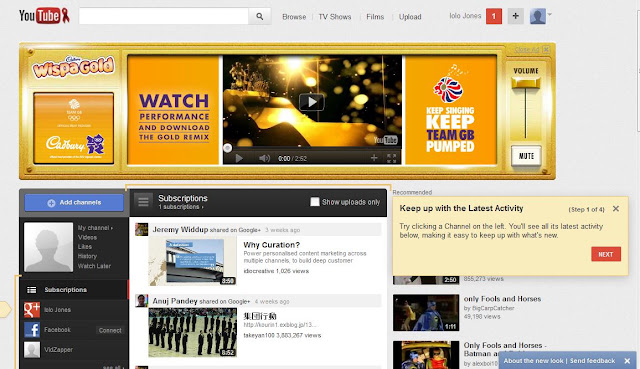Viewport: 640px width, 369px height.
Task: Open the guide menu icon beside Subscriptions
Action: [143, 202]
